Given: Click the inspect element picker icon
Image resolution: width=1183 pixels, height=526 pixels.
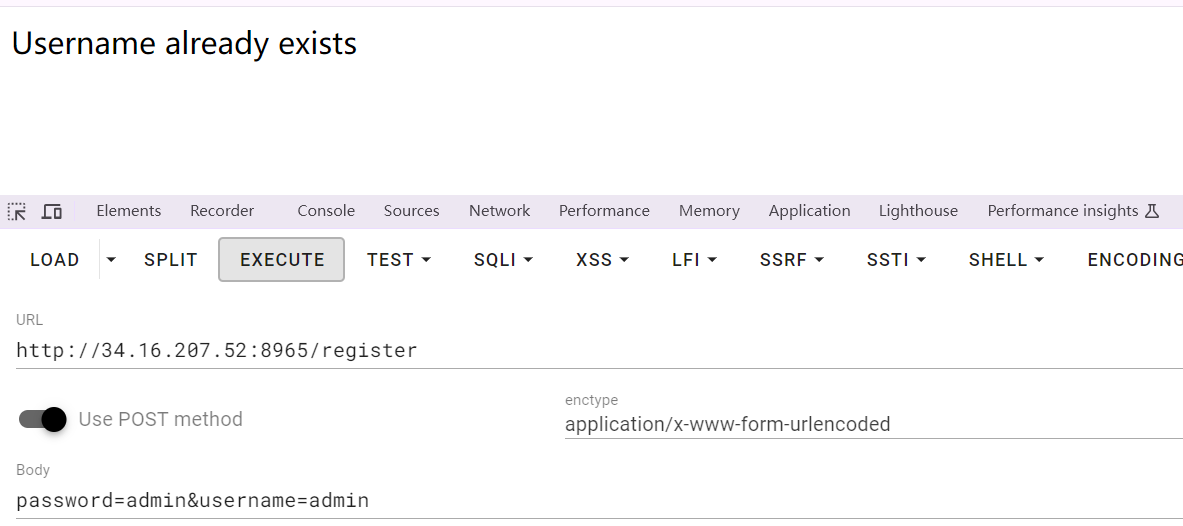Looking at the screenshot, I should point(17,211).
